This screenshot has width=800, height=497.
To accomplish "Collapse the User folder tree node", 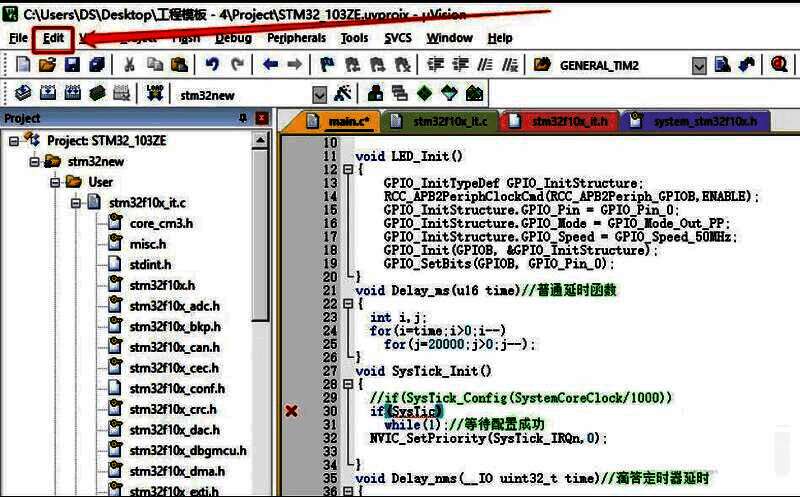I will 54,182.
